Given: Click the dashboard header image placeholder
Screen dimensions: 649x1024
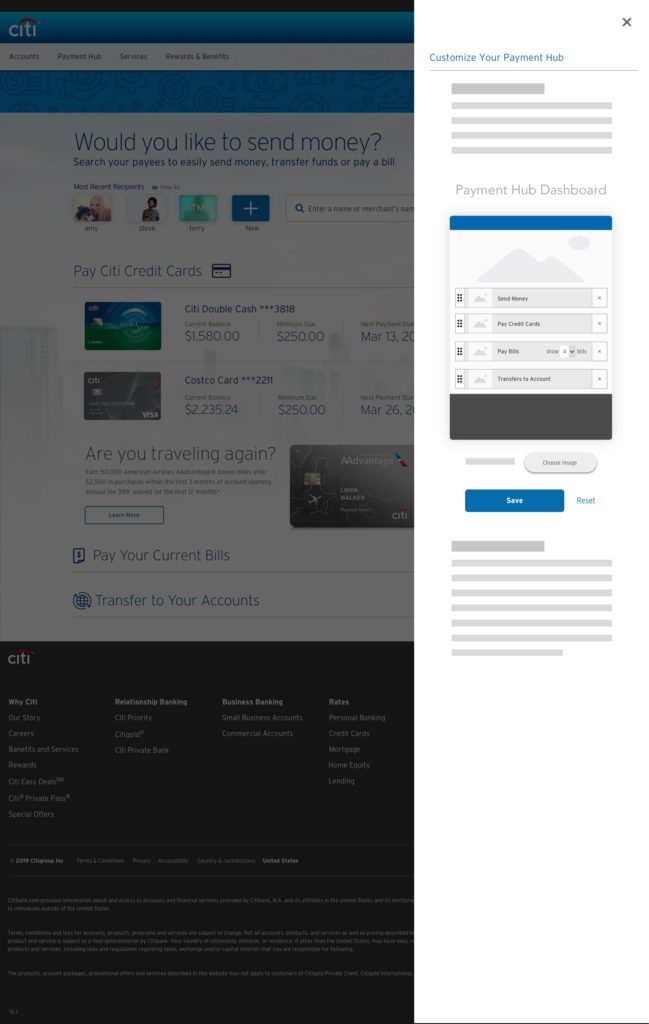Looking at the screenshot, I should click(531, 258).
